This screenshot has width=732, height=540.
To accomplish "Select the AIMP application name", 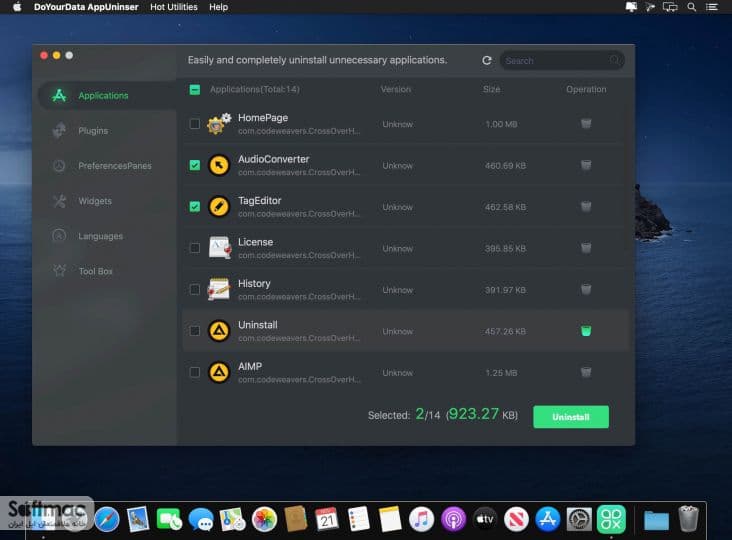I will click(250, 366).
